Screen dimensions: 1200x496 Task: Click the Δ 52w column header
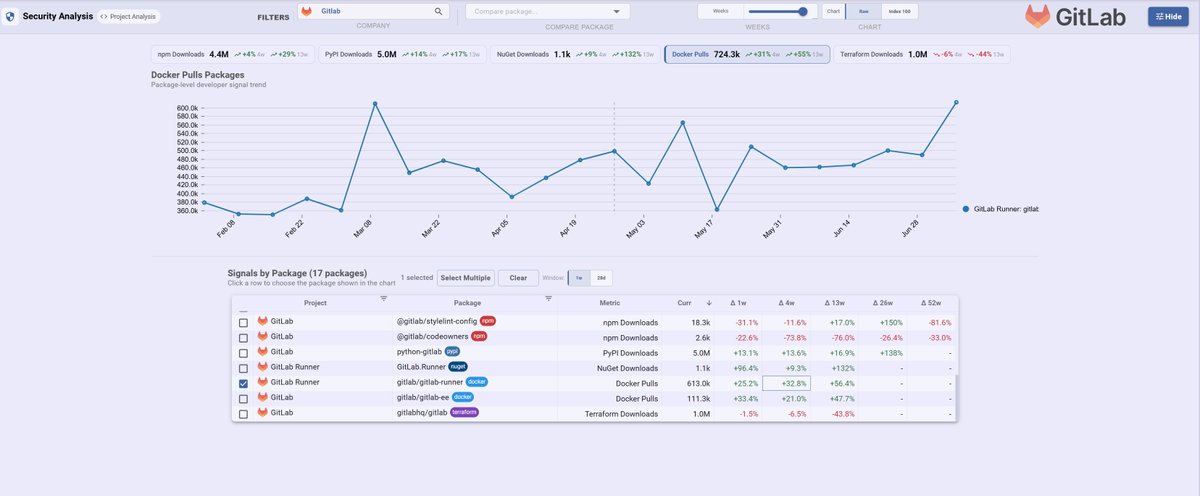pyautogui.click(x=931, y=302)
